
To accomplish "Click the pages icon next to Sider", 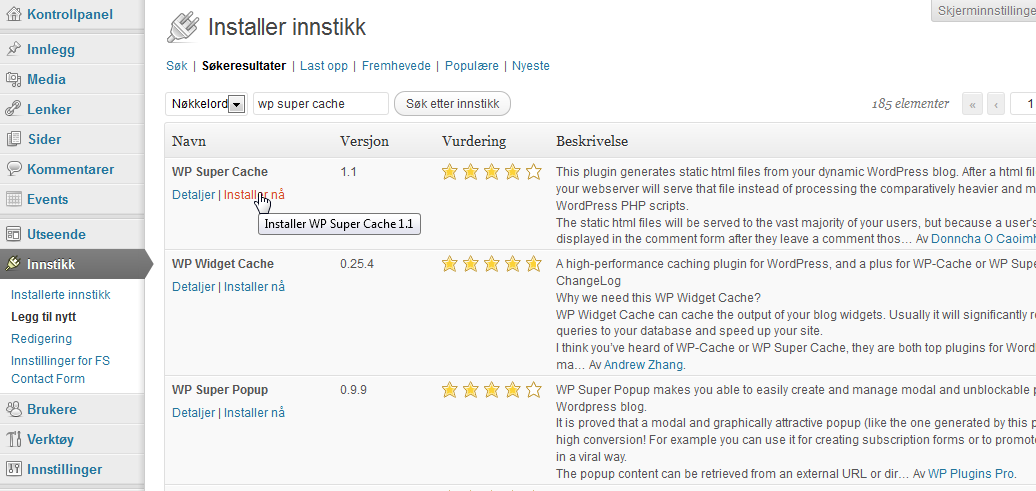I will 13,139.
